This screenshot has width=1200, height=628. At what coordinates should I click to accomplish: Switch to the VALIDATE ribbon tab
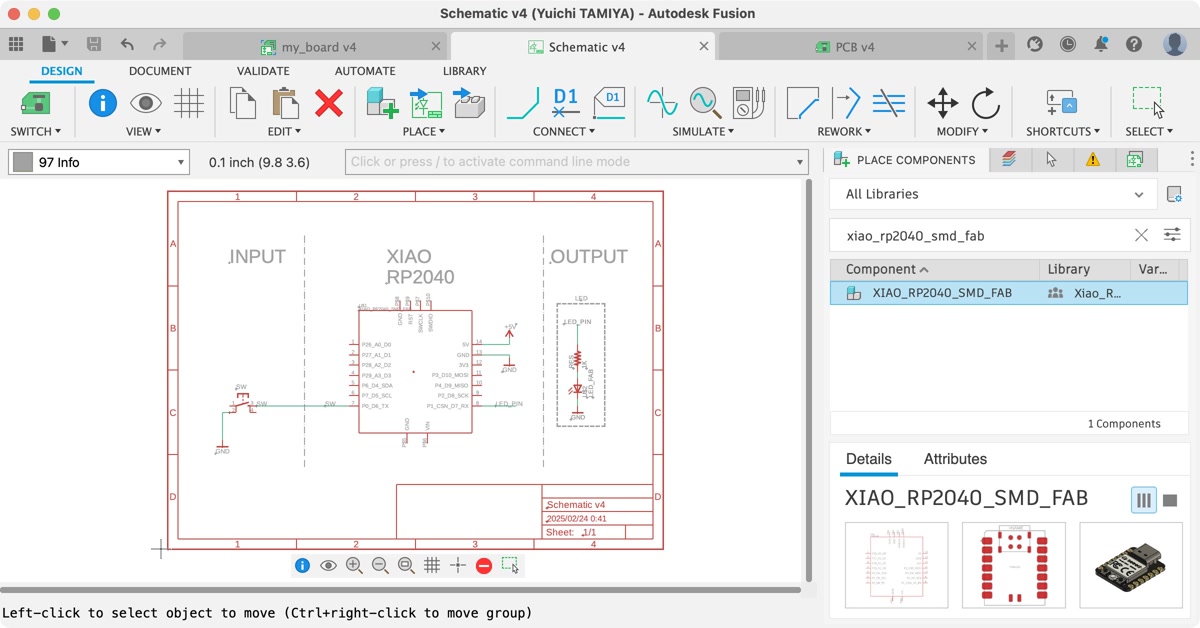pyautogui.click(x=263, y=71)
